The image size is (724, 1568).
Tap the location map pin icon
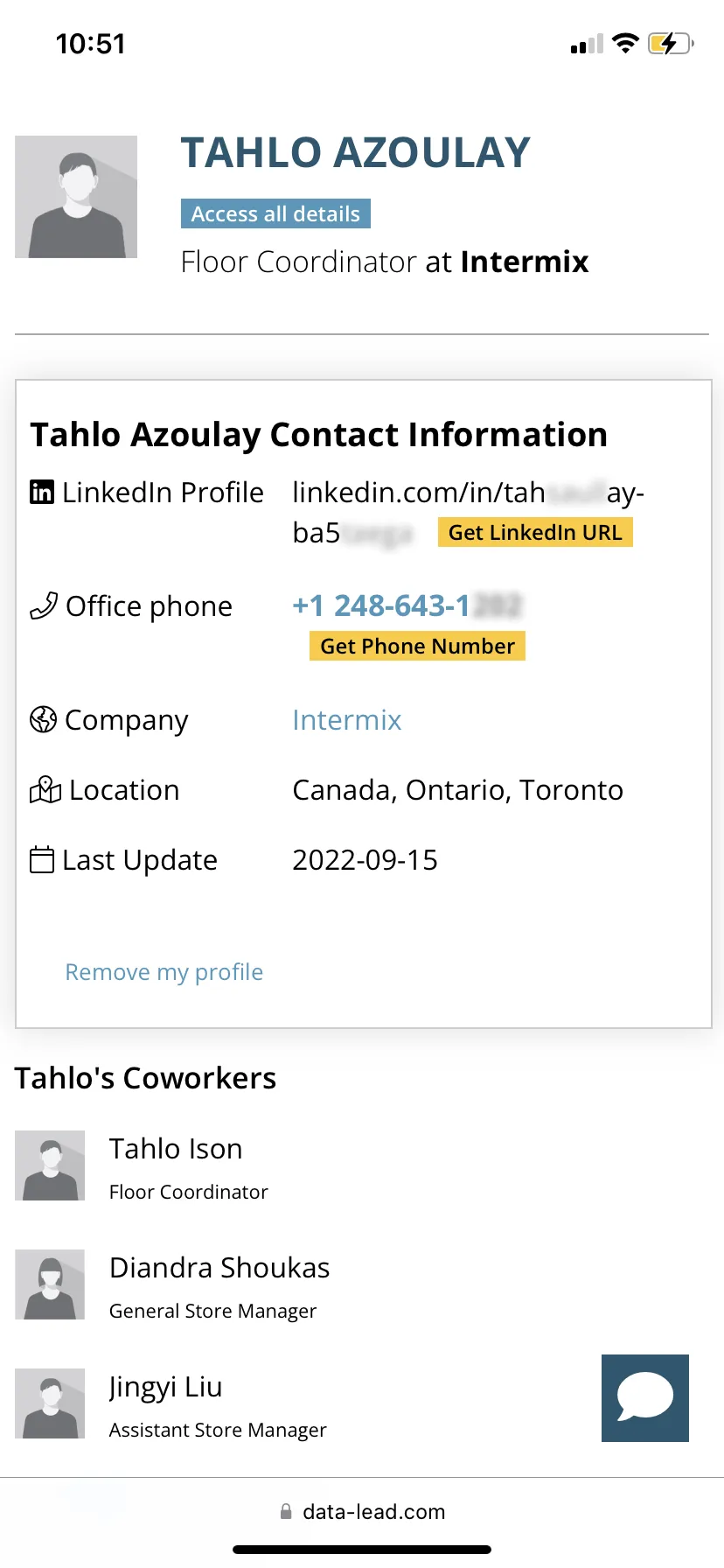pyautogui.click(x=45, y=789)
